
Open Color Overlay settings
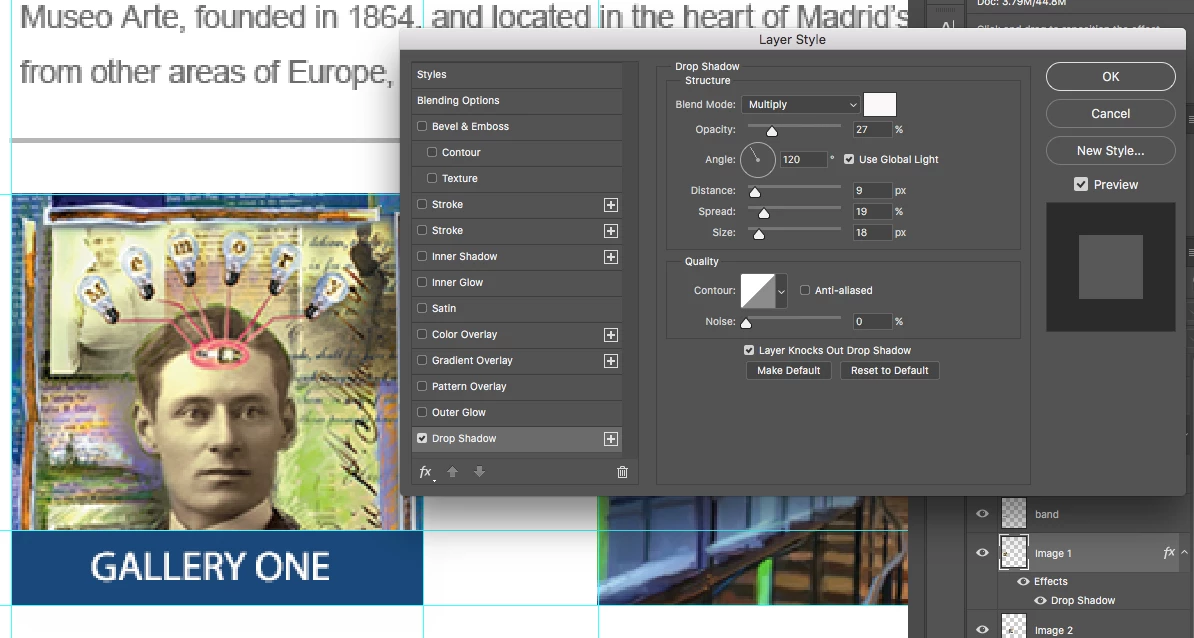pyautogui.click(x=465, y=334)
